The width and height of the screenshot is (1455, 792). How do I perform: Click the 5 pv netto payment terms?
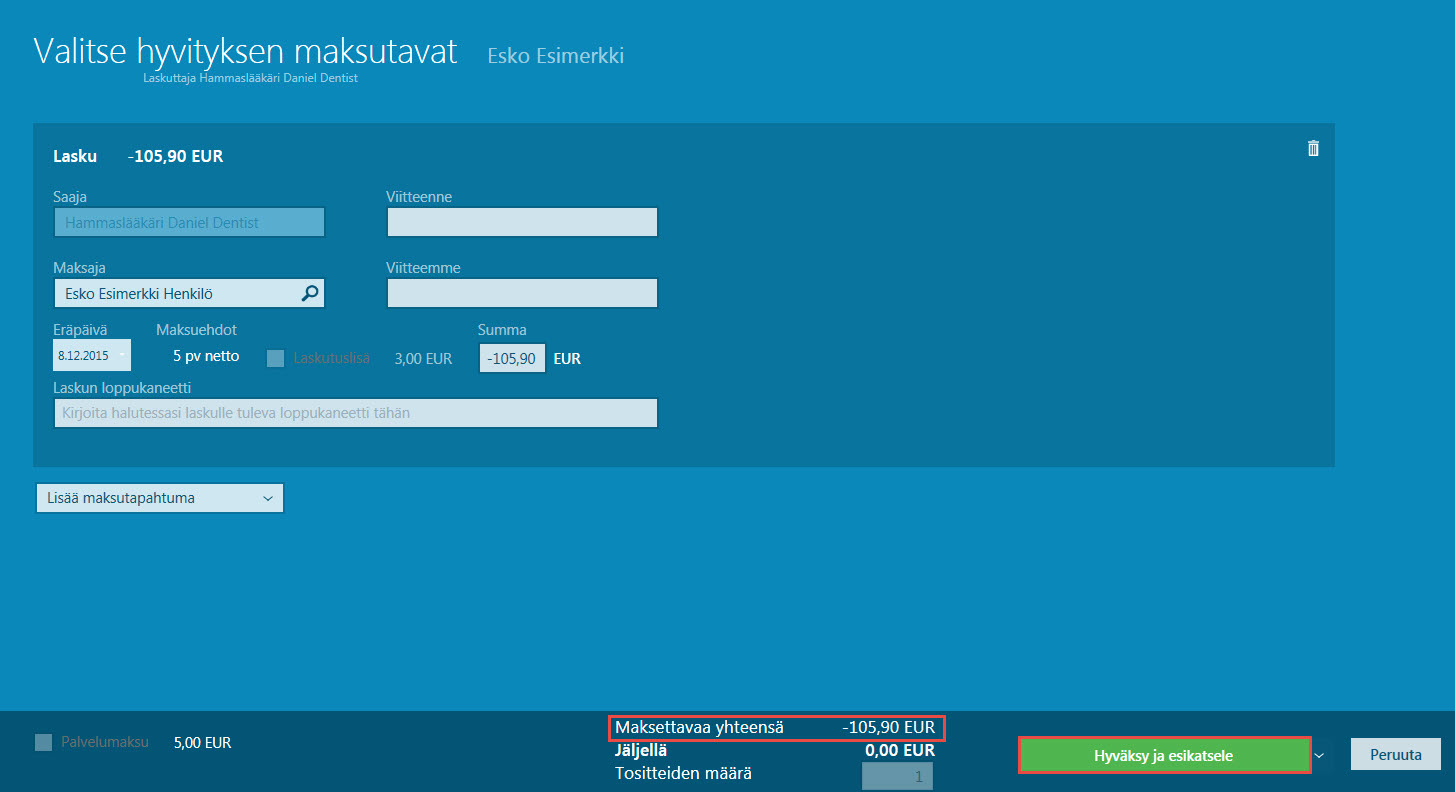click(206, 356)
